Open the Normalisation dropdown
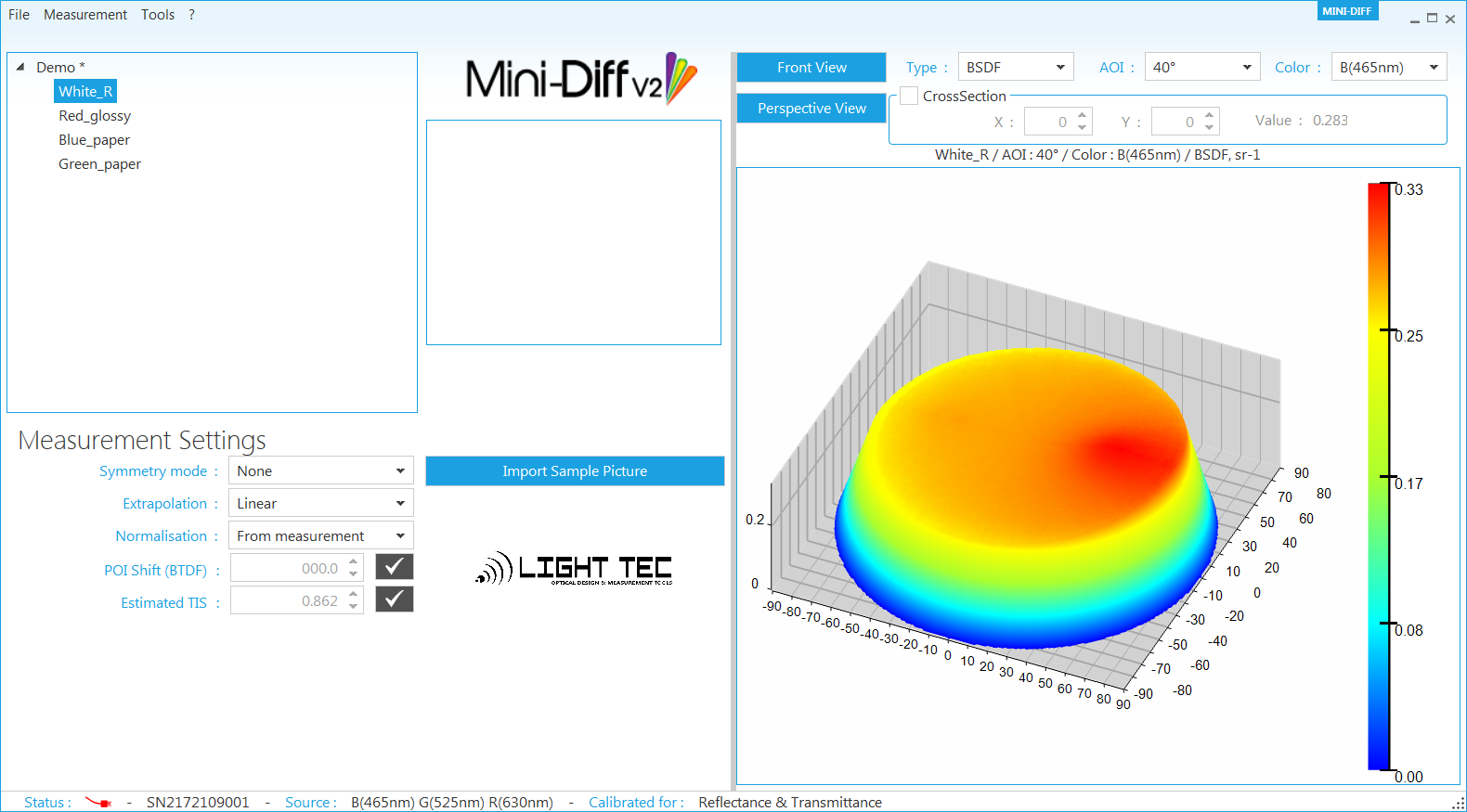Viewport: 1467px width, 812px height. pos(320,535)
